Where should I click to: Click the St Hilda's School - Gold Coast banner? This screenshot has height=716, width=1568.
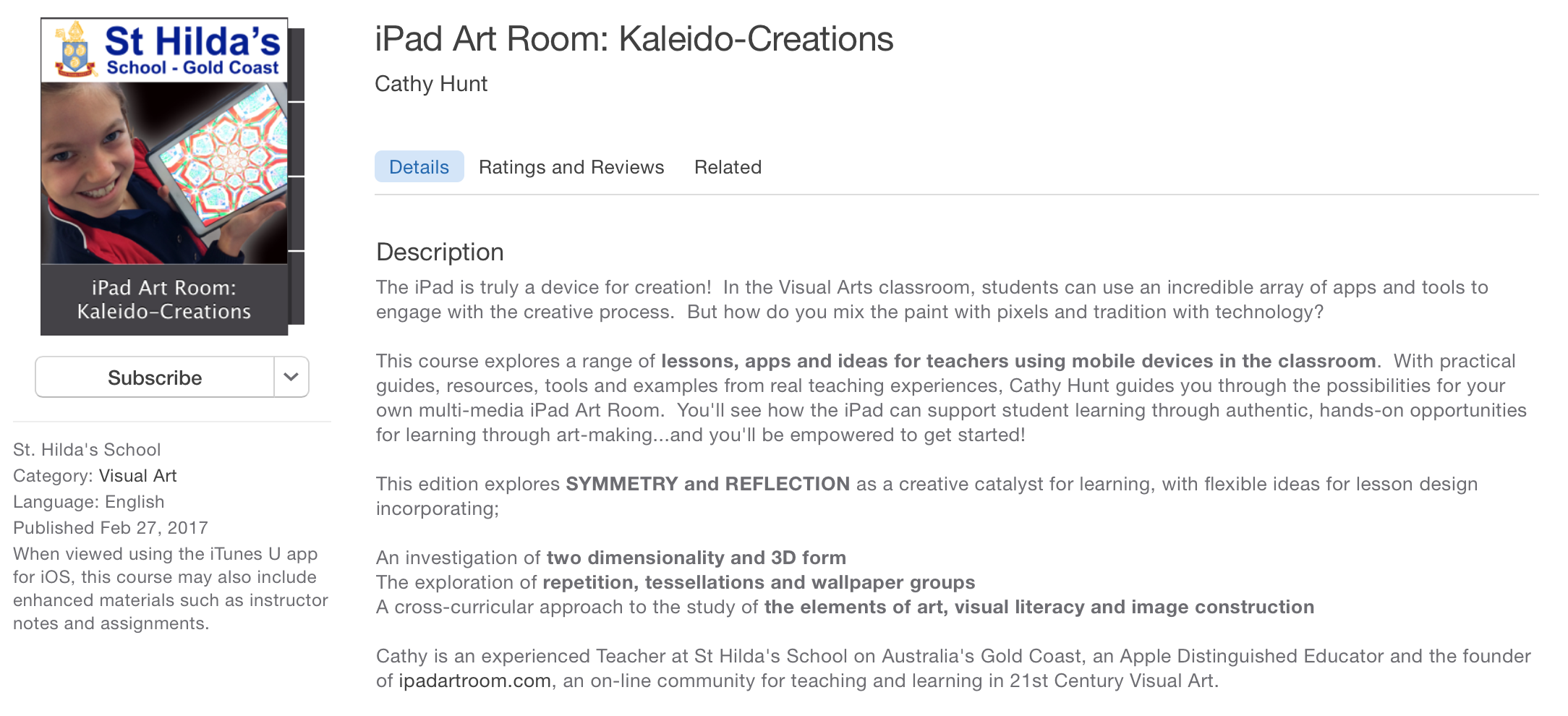165,50
